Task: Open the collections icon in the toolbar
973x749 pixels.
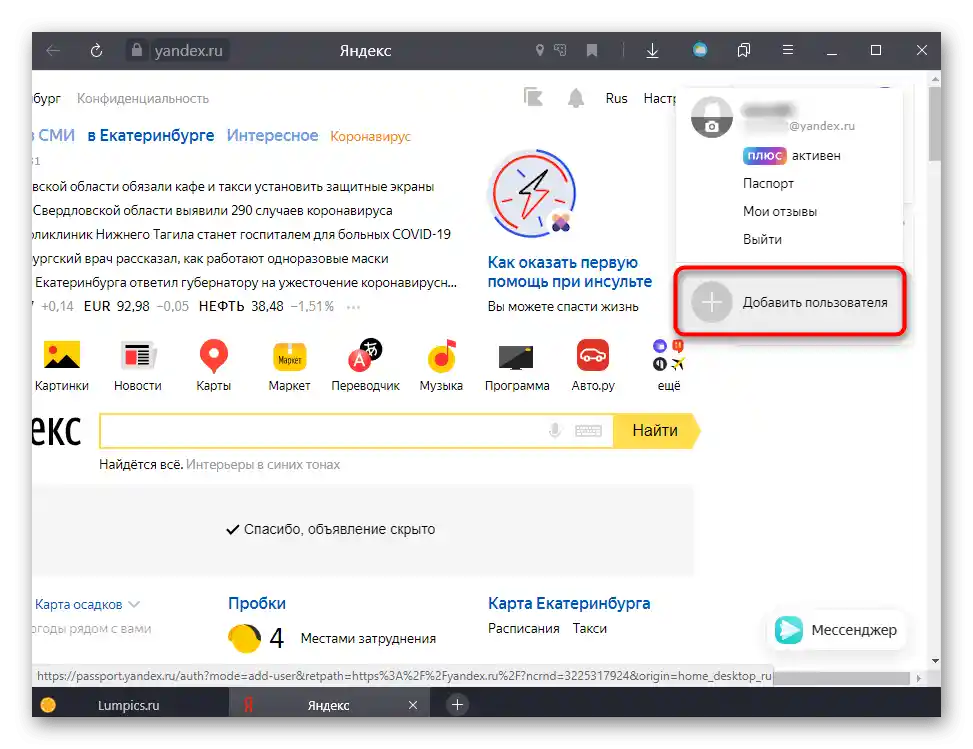Action: click(x=744, y=50)
